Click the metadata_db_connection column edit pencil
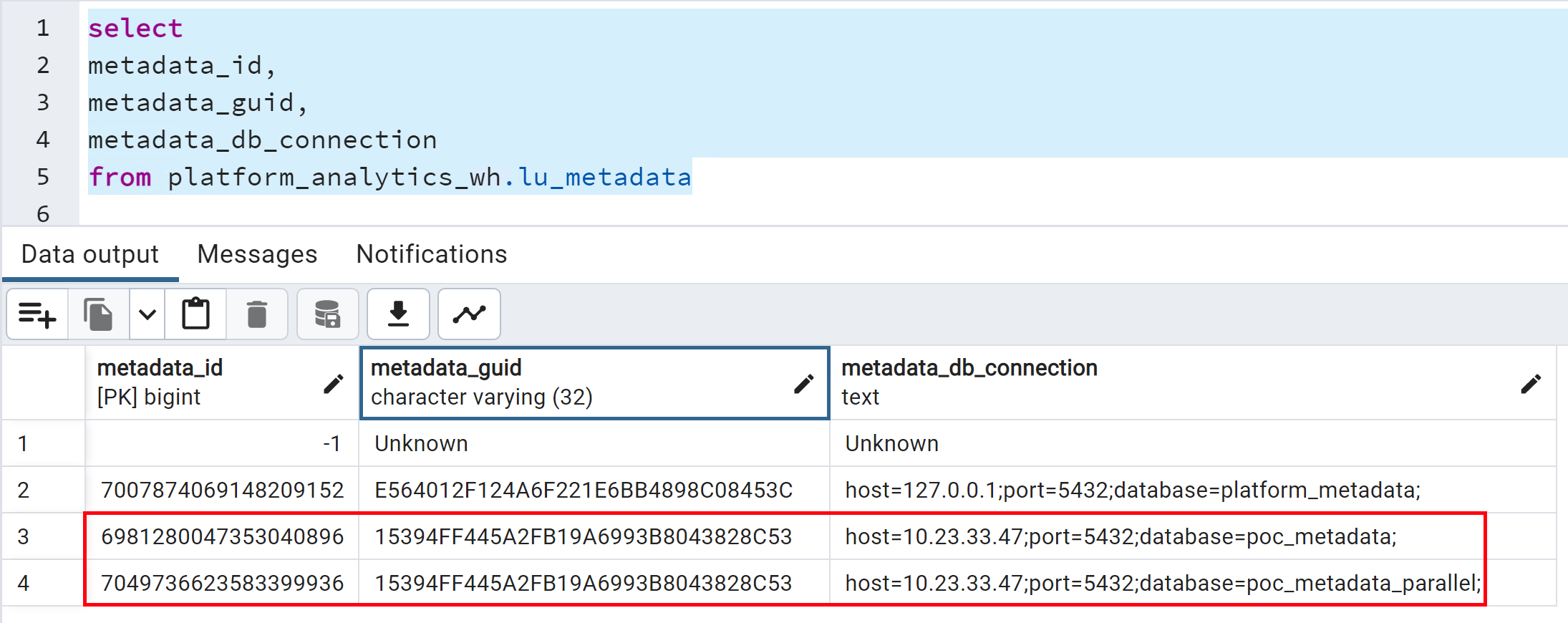 [1530, 384]
